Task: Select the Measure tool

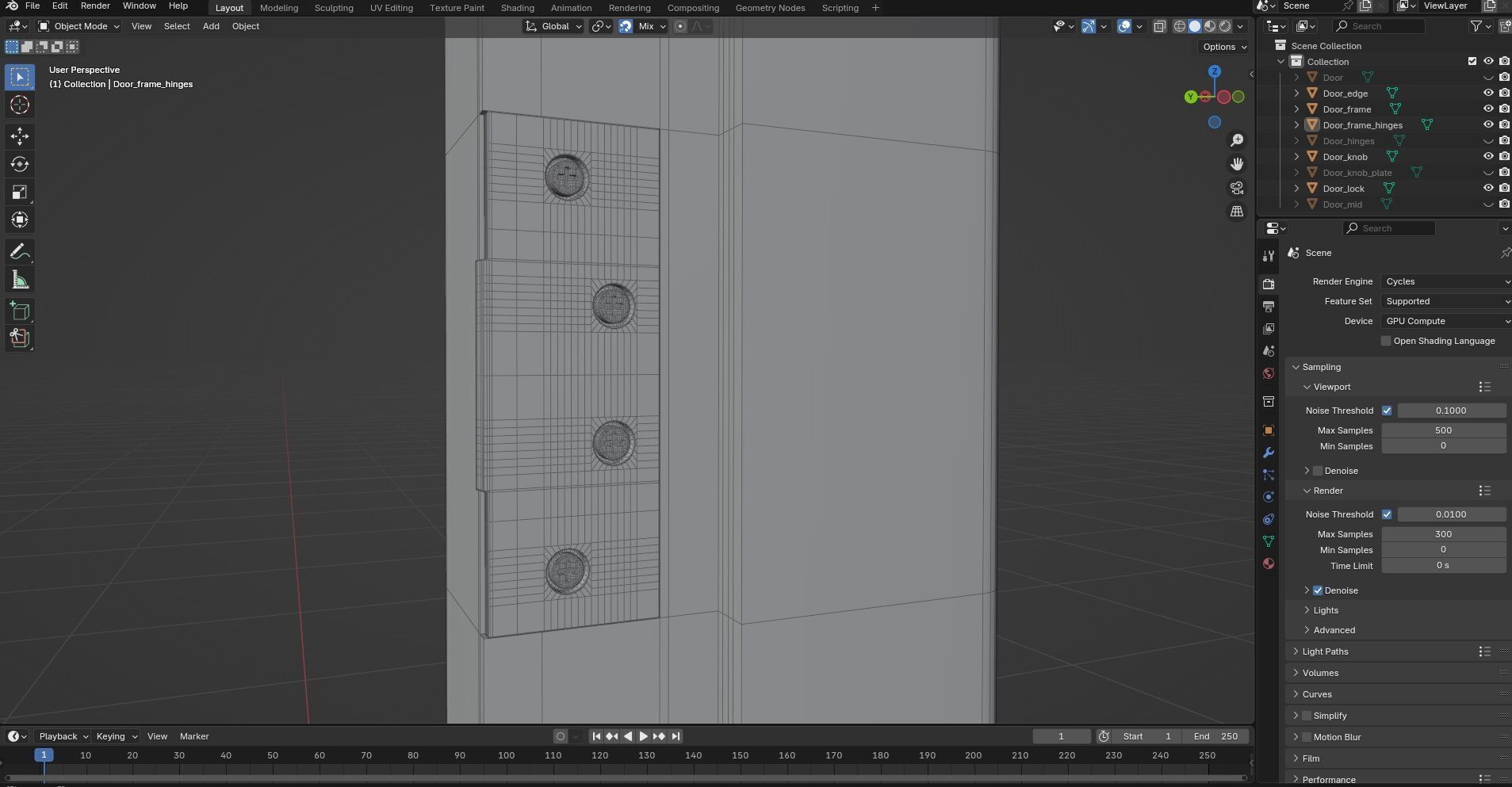Action: (20, 280)
